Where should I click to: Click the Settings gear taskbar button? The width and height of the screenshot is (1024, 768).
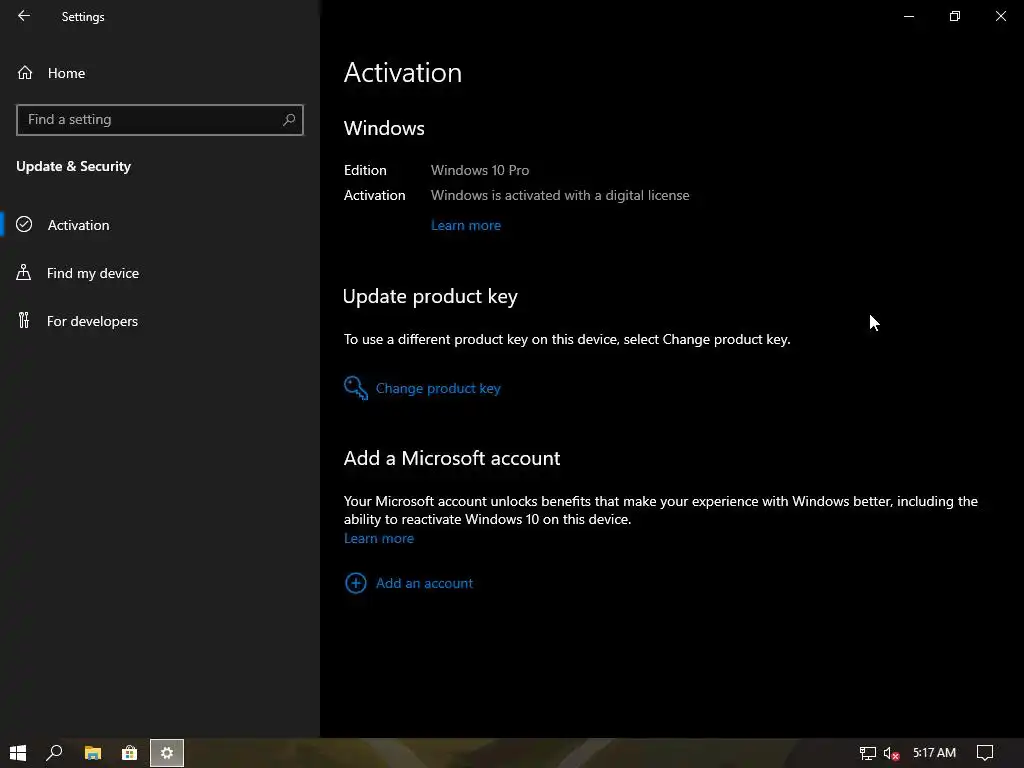click(167, 753)
